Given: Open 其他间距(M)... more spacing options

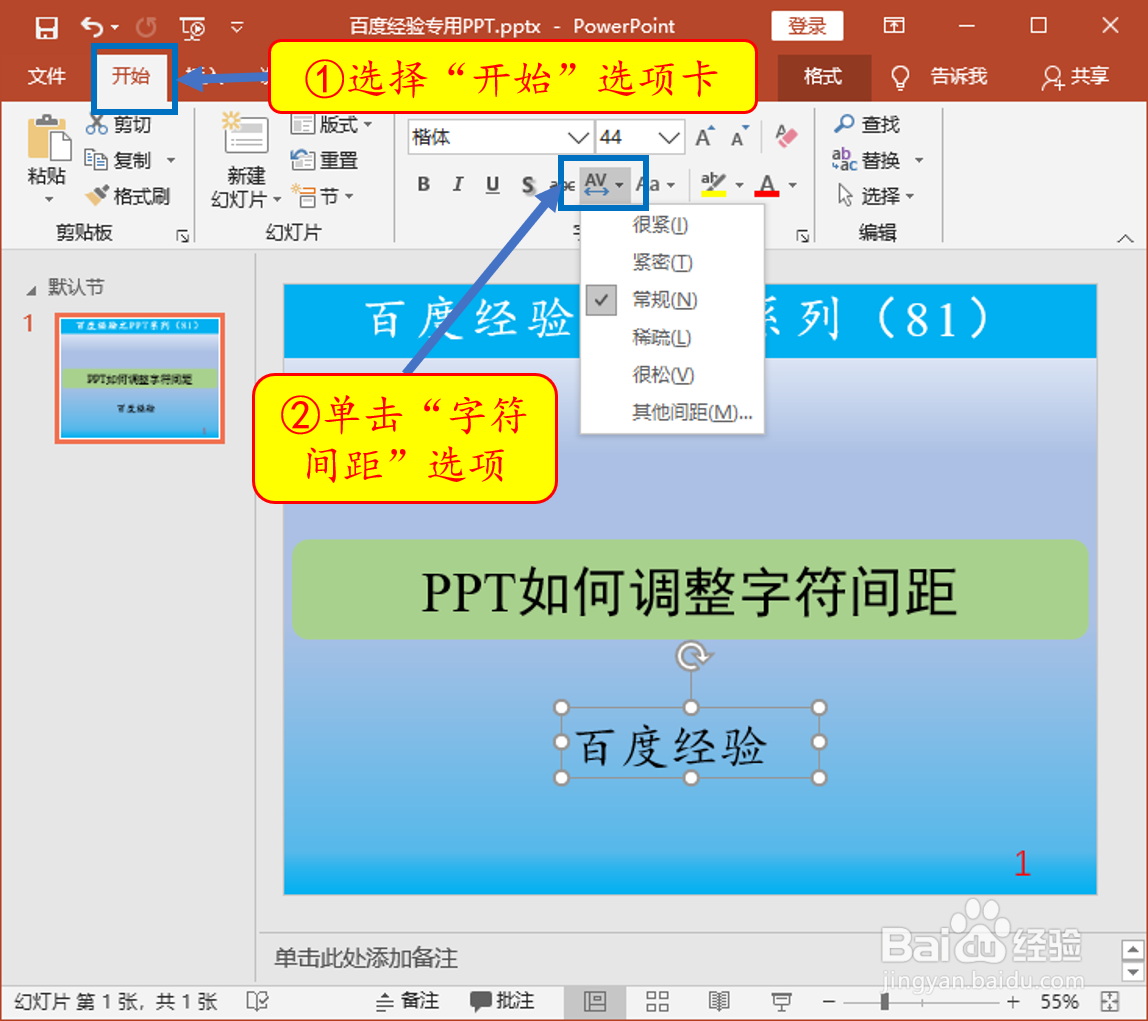Looking at the screenshot, I should point(672,412).
